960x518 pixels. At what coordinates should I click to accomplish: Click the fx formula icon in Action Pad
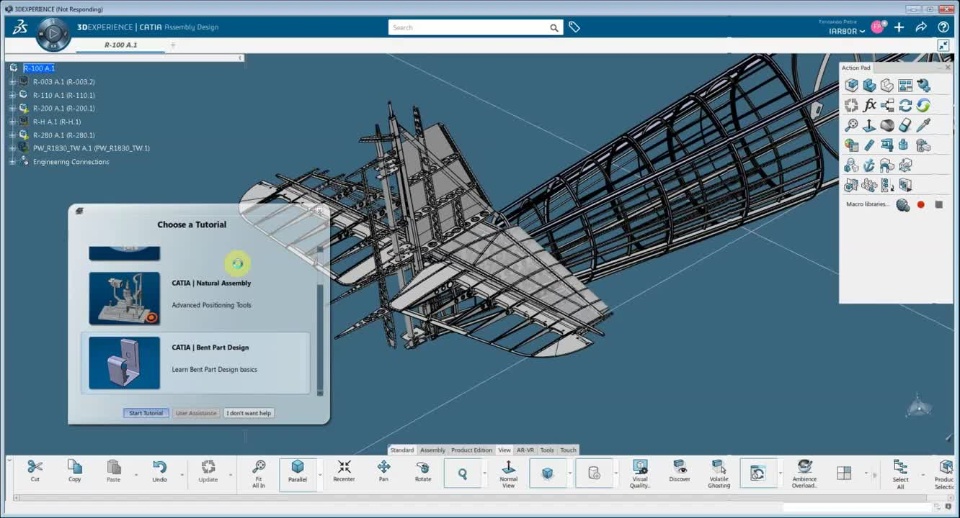(869, 105)
